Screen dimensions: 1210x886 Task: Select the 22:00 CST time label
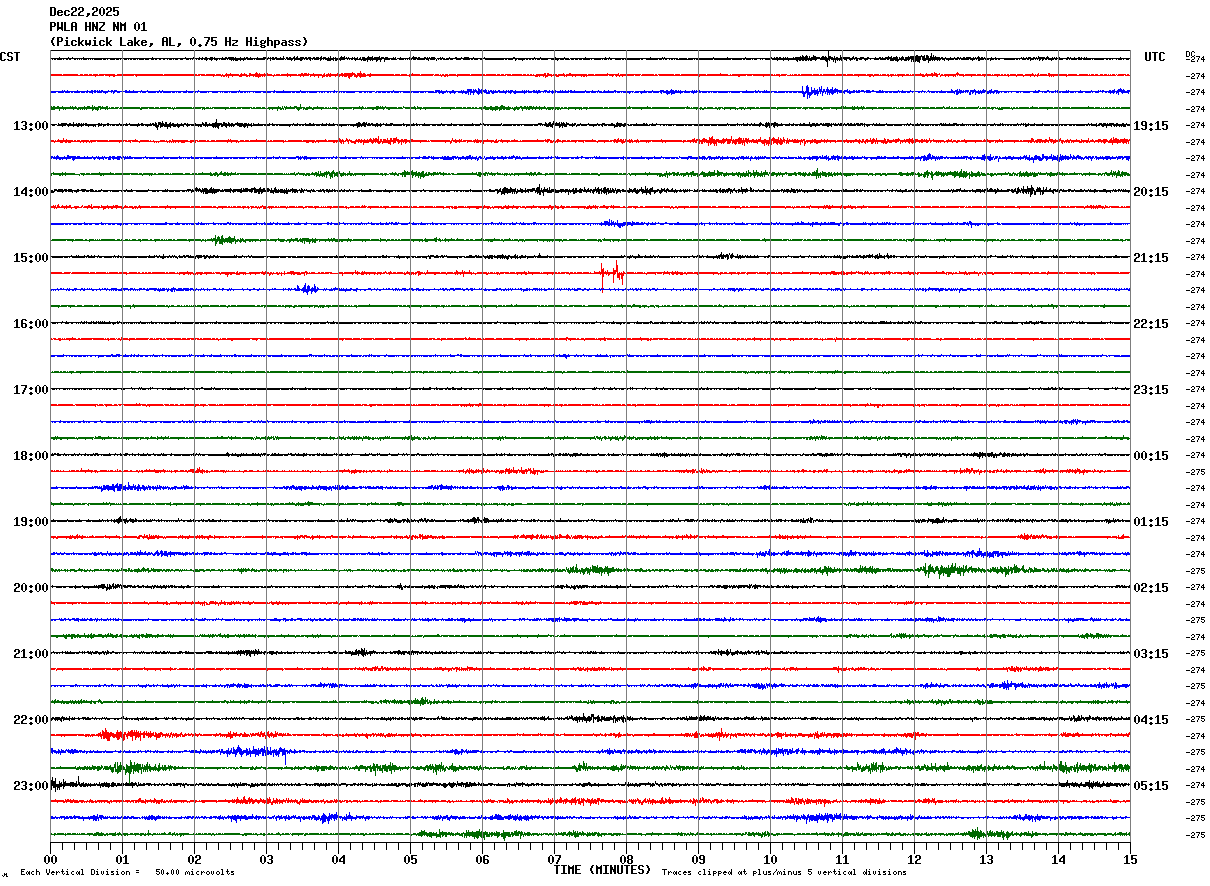[x=31, y=720]
